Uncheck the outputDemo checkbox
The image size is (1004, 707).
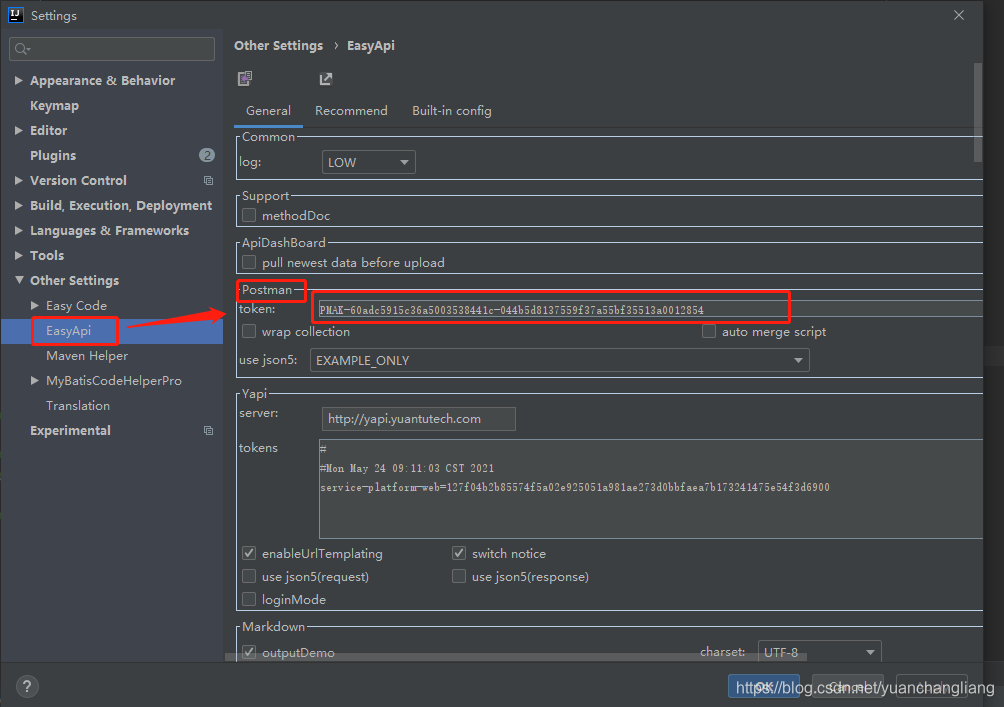click(249, 652)
